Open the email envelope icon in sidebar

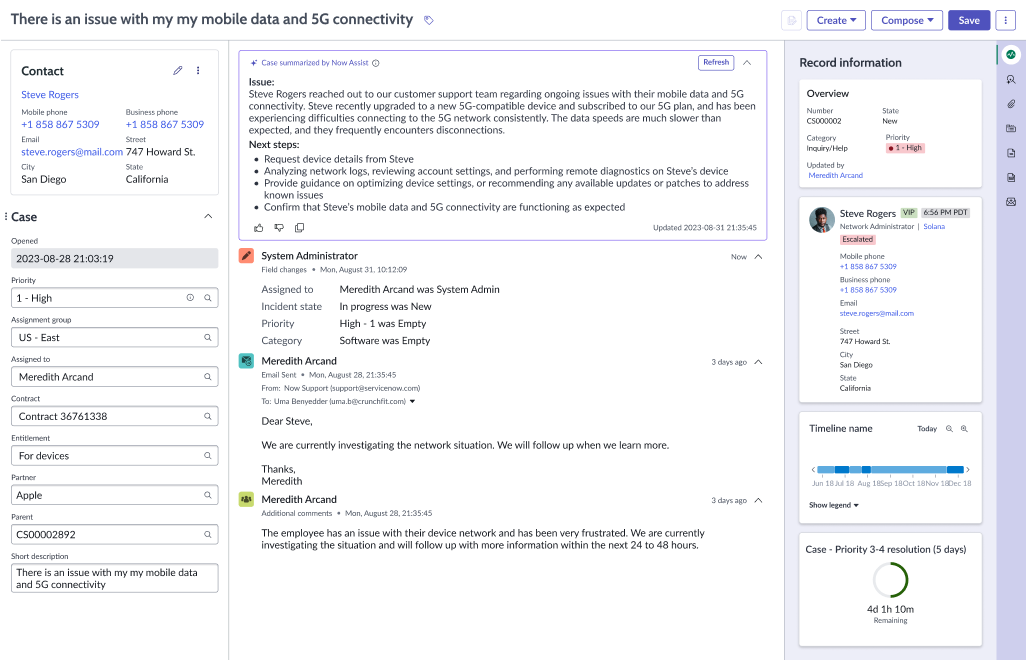[x=1011, y=202]
